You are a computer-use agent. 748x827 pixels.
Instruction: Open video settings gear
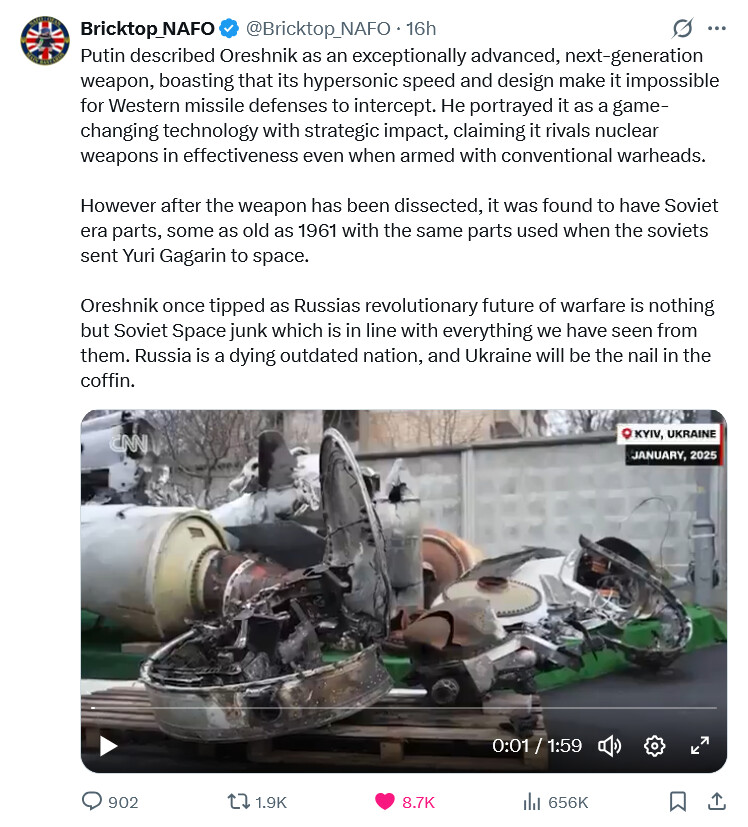coord(655,746)
